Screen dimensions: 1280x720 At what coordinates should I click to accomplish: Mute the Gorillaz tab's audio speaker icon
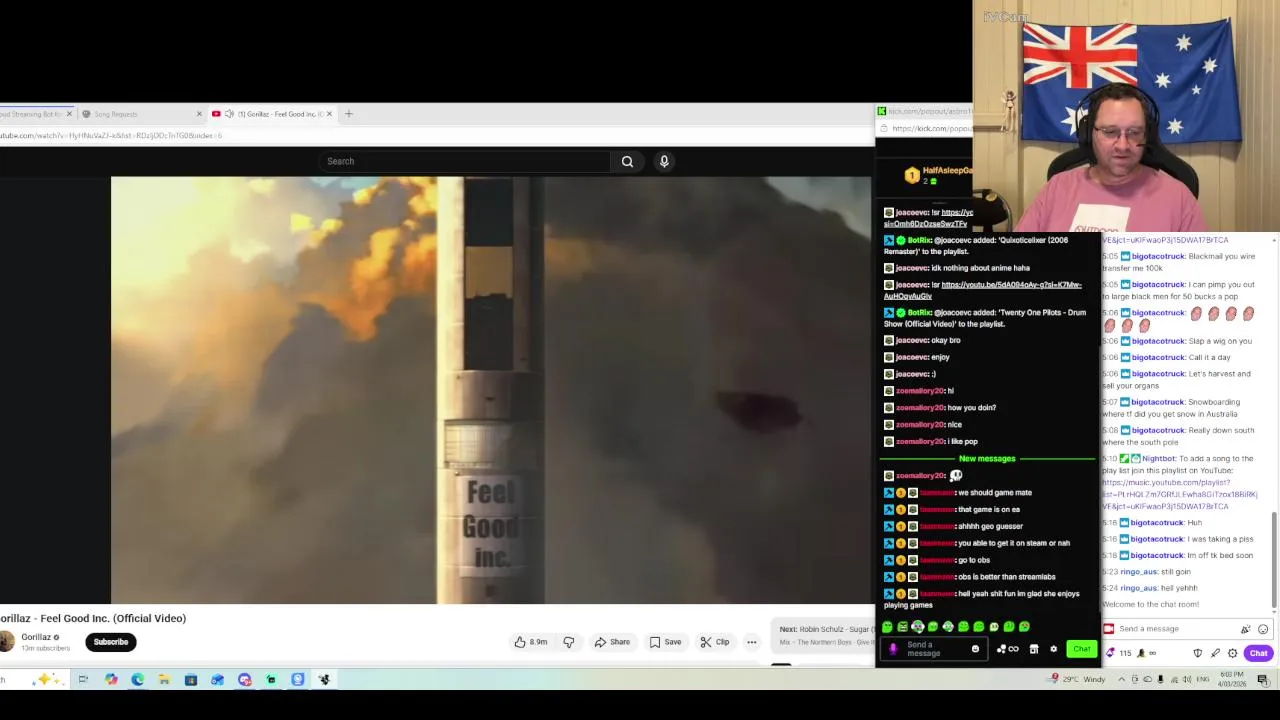(229, 114)
